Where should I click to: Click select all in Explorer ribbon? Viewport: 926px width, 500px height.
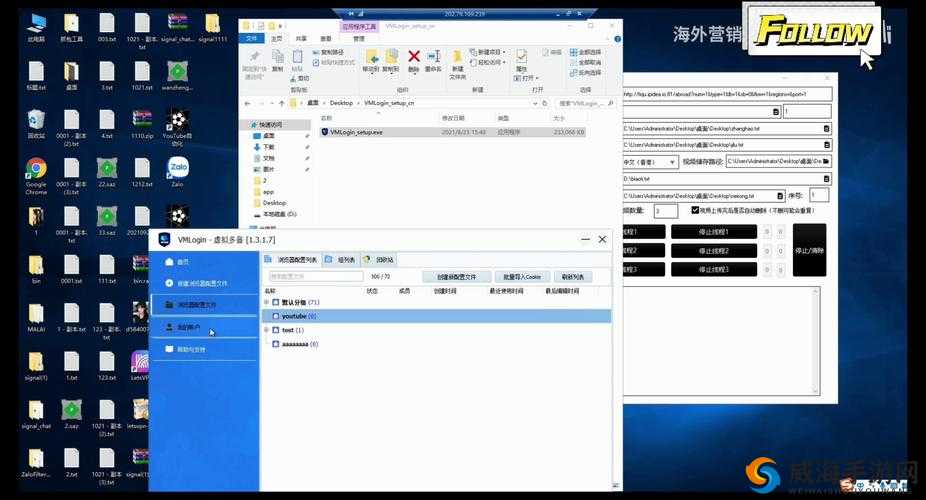[x=586, y=52]
